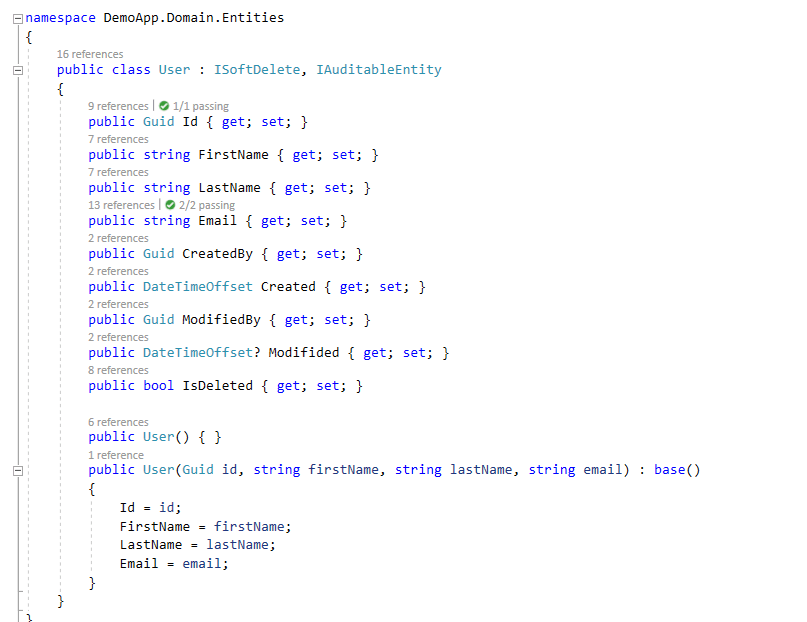Image resolution: width=807 pixels, height=622 pixels.
Task: Click the green check icon beside 2/2 passing
Action: click(170, 205)
